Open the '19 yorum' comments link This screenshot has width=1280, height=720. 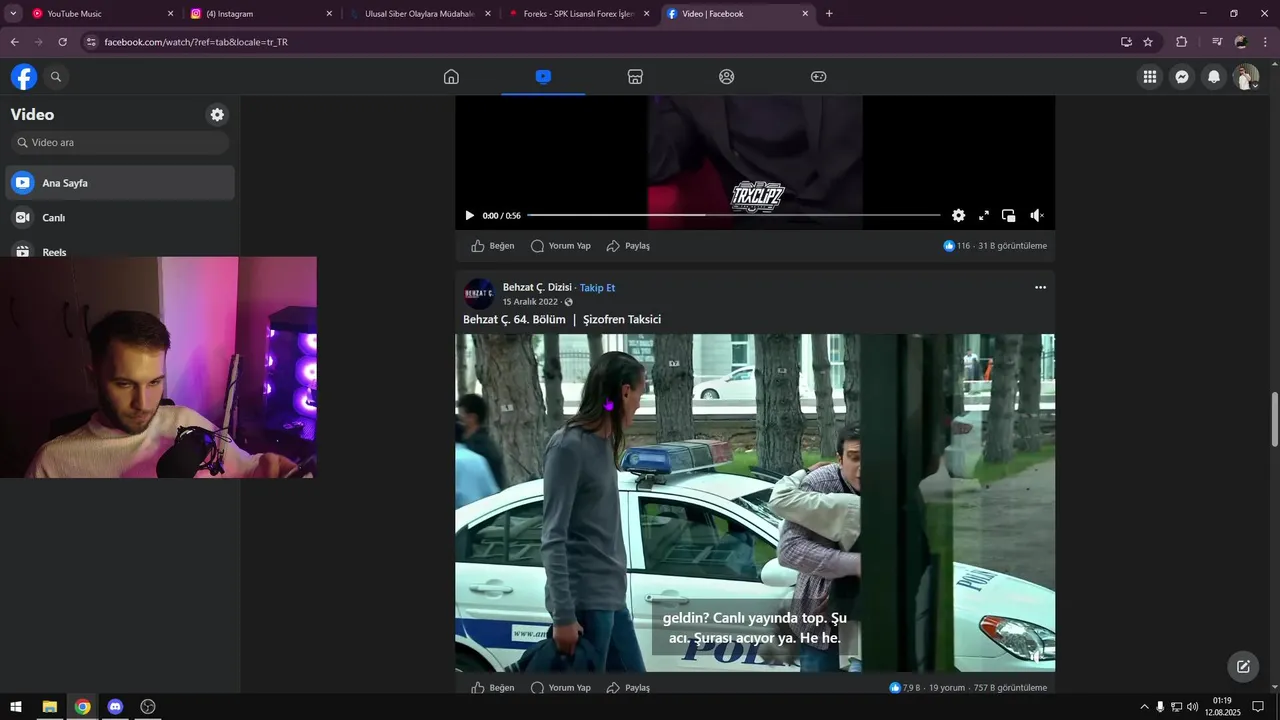[x=947, y=688]
